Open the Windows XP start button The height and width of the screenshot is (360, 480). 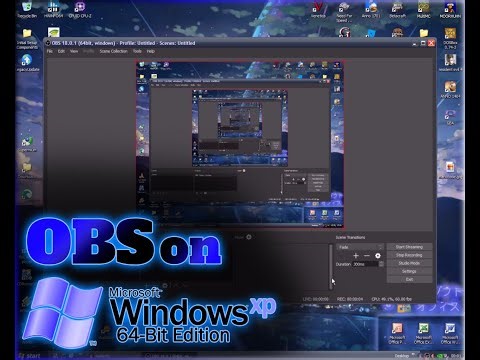tap(30, 356)
